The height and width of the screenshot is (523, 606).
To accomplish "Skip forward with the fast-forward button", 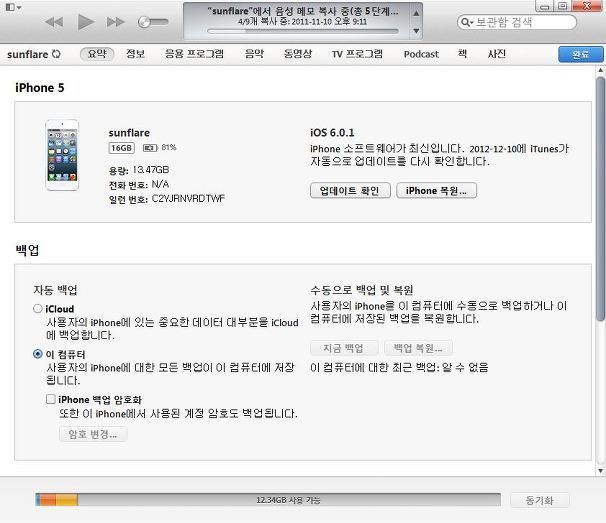I will [x=116, y=22].
